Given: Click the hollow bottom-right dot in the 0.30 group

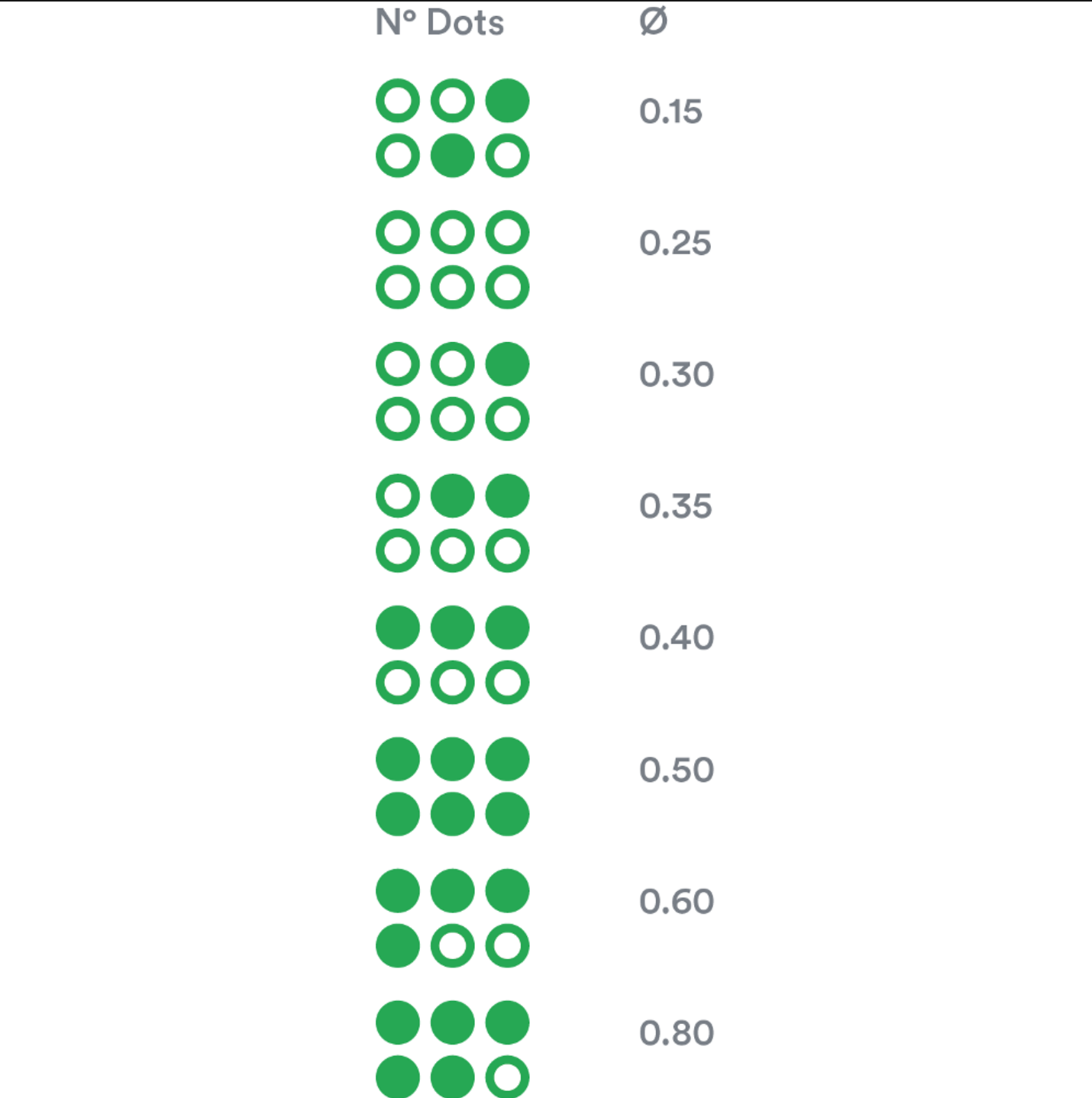Looking at the screenshot, I should coord(508,419).
